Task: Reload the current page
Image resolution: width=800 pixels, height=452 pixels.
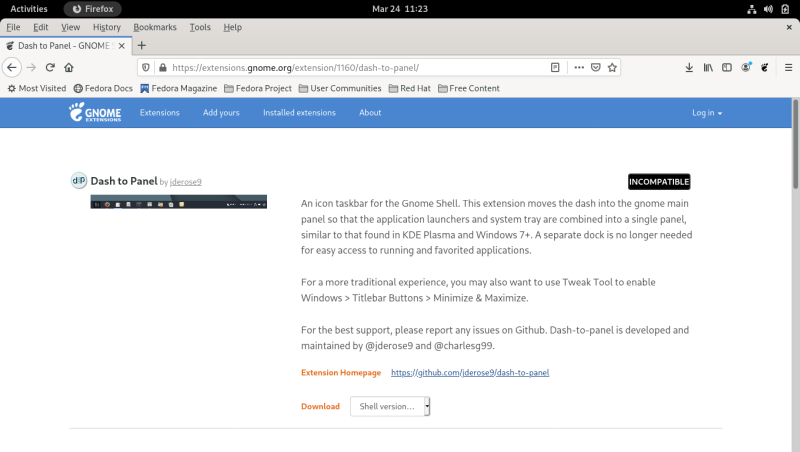Action: 50,67
